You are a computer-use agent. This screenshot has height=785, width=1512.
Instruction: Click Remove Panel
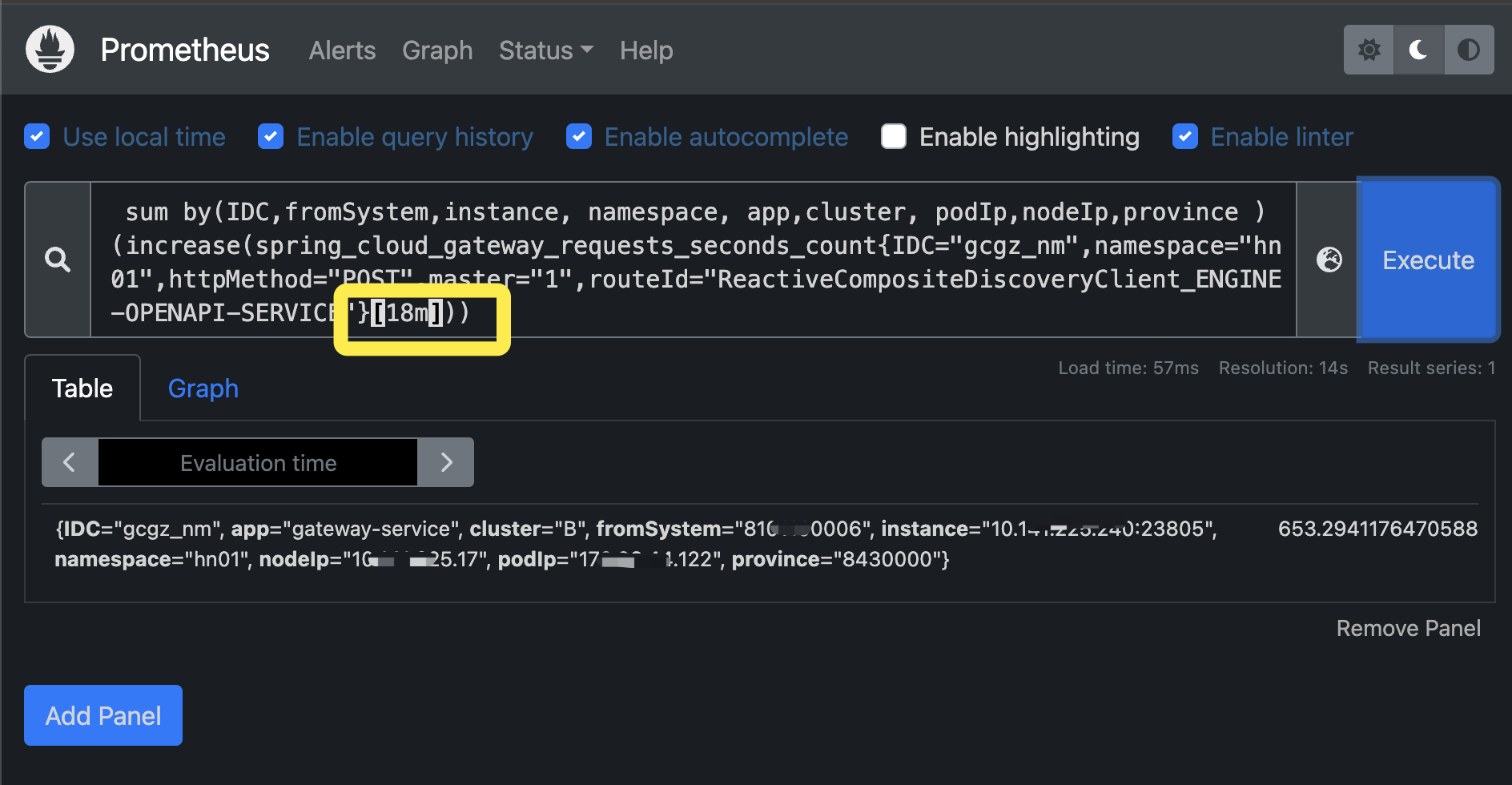[x=1408, y=629]
